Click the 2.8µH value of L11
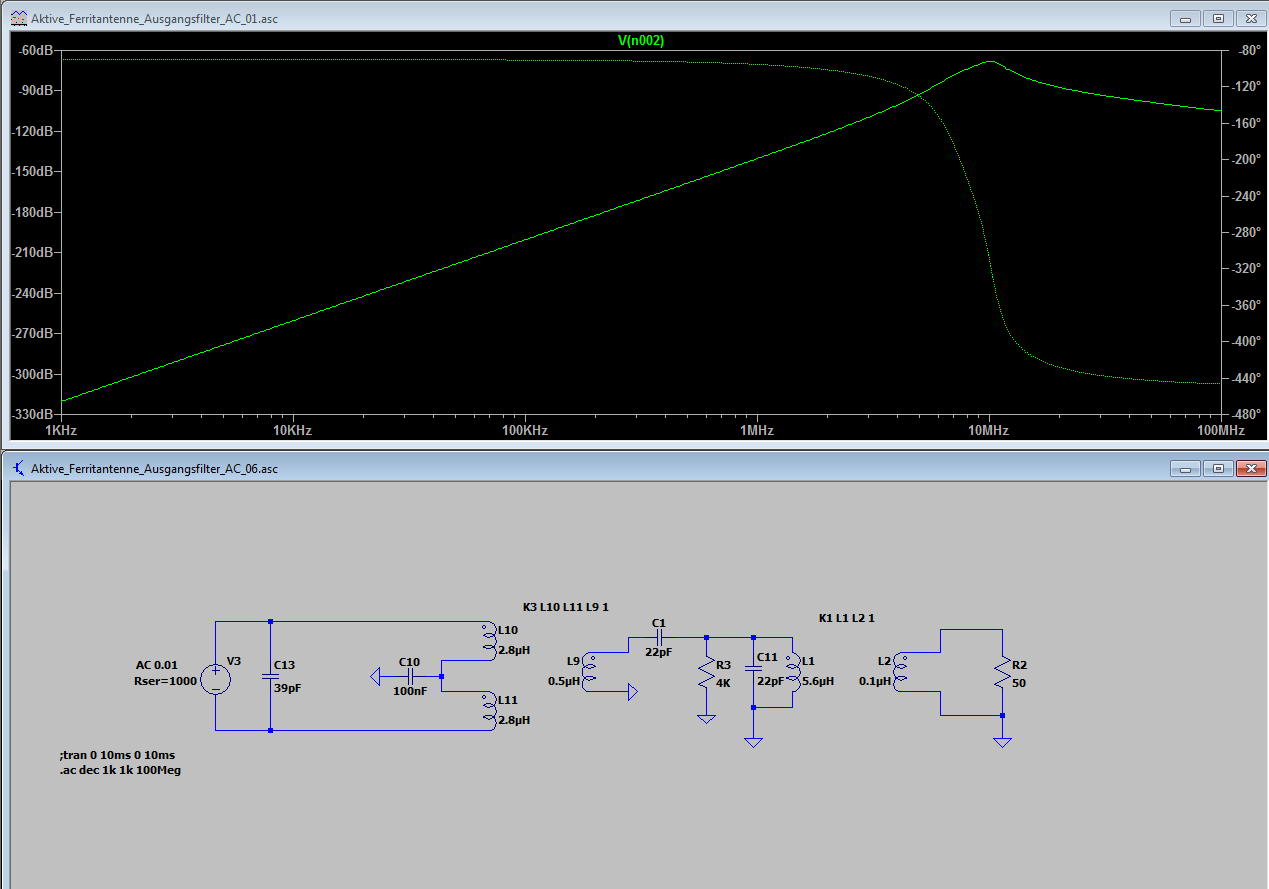Viewport: 1269px width, 889px height. click(514, 719)
